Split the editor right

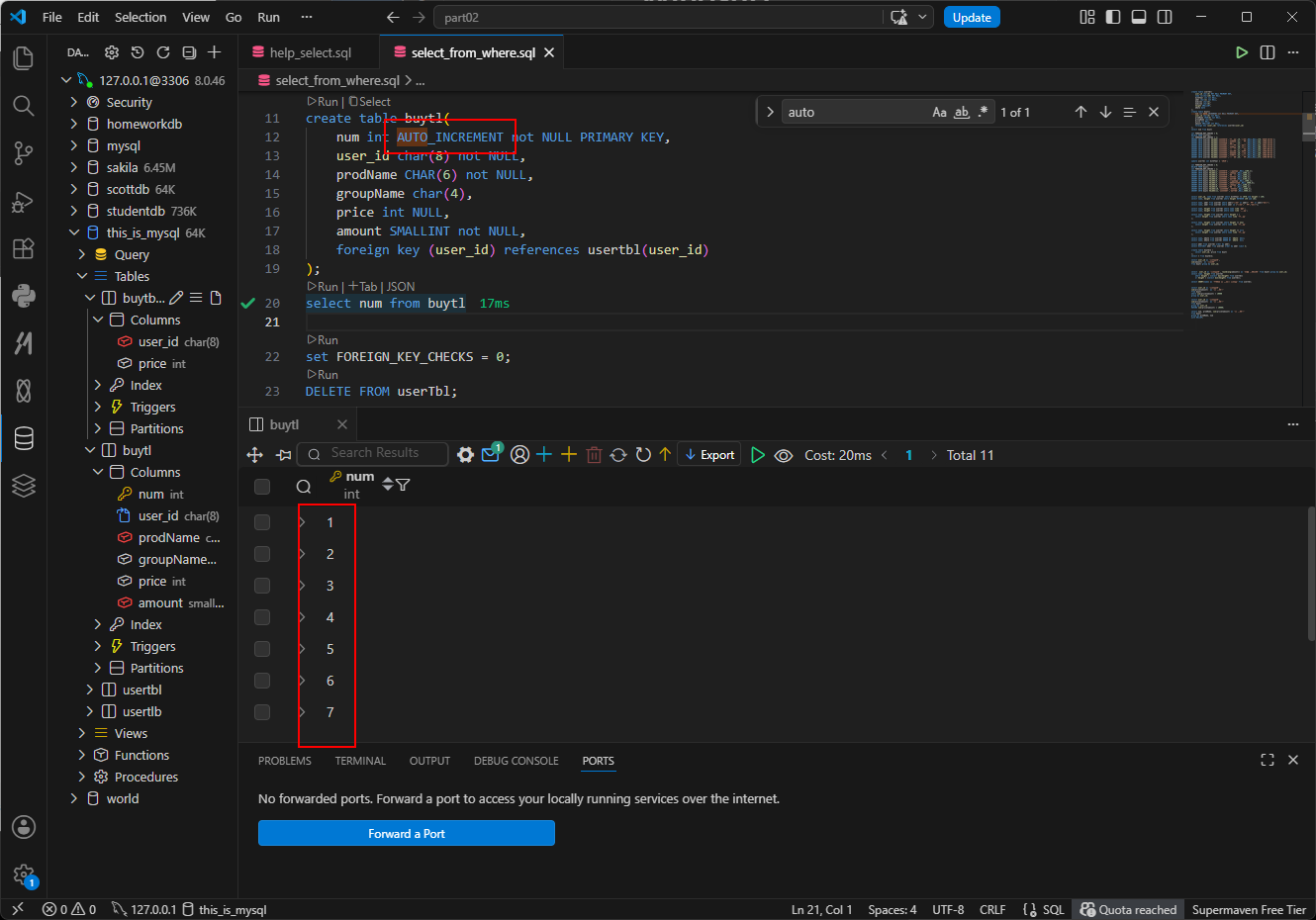point(1268,52)
